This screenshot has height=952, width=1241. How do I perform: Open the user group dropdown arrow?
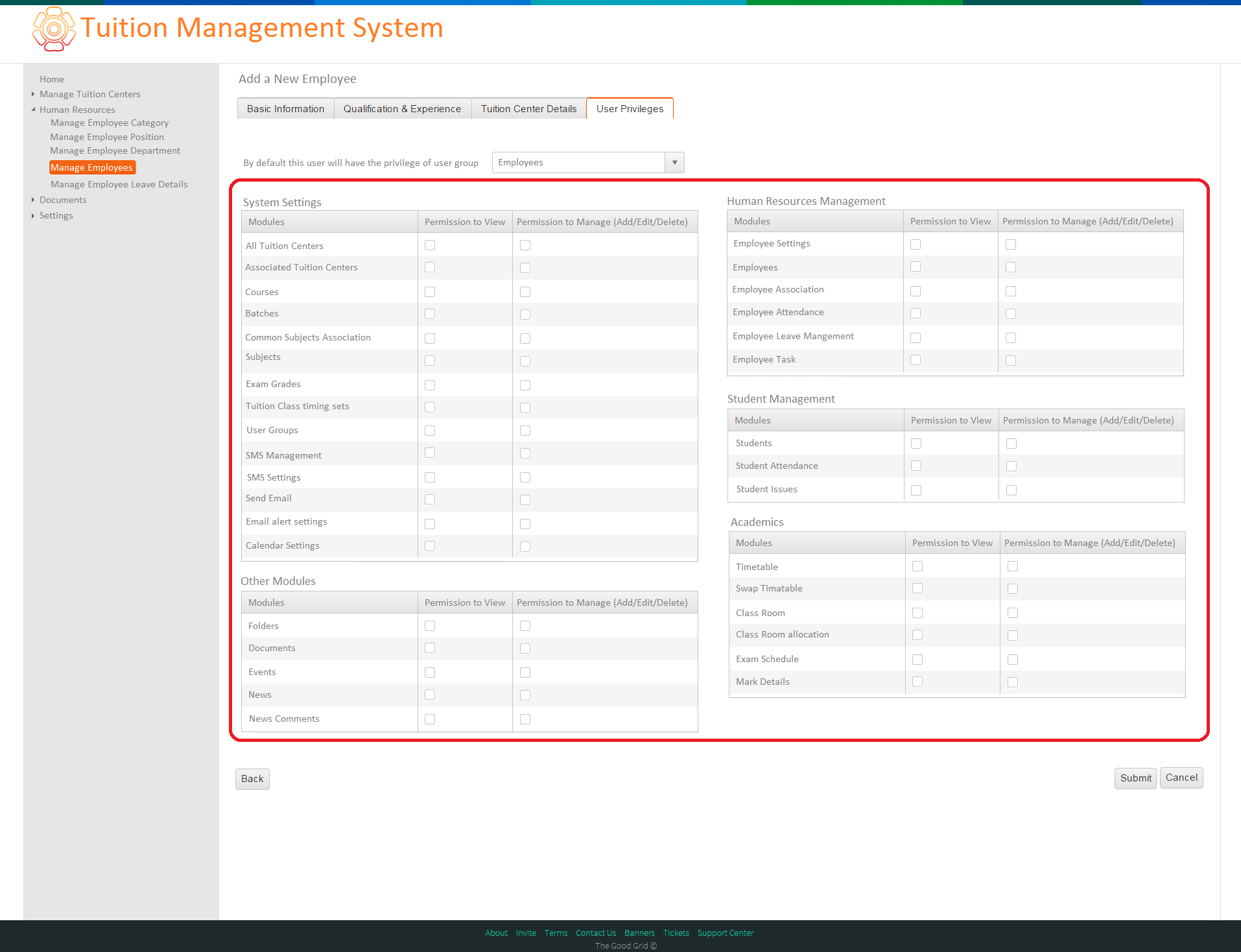point(674,162)
